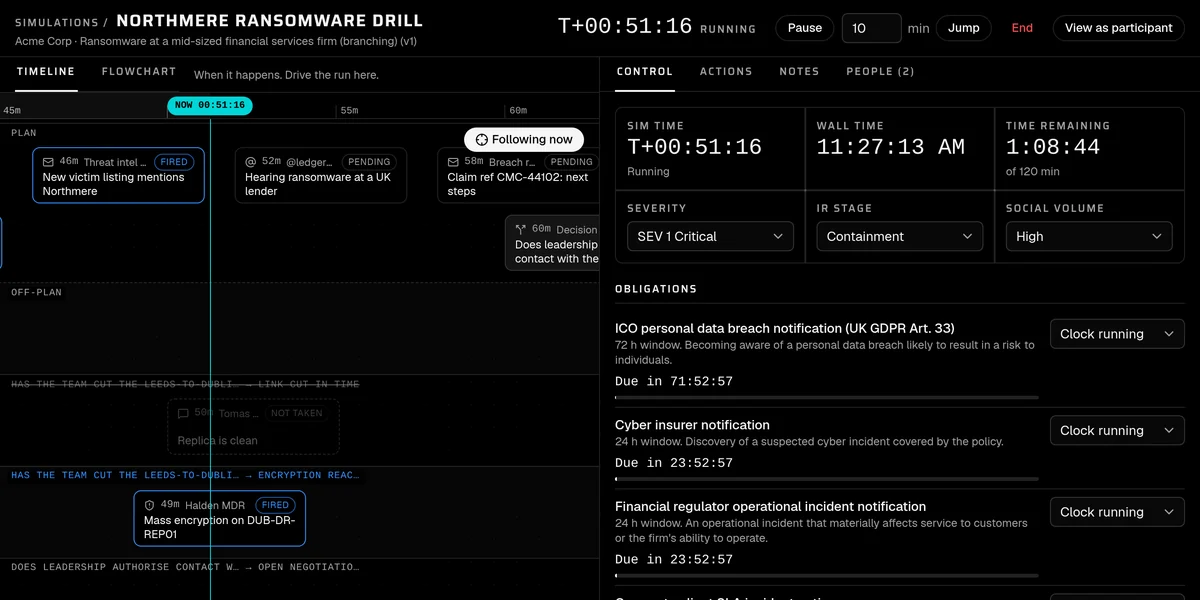Open the Cyber insurer notification clock status dropdown

(1117, 431)
